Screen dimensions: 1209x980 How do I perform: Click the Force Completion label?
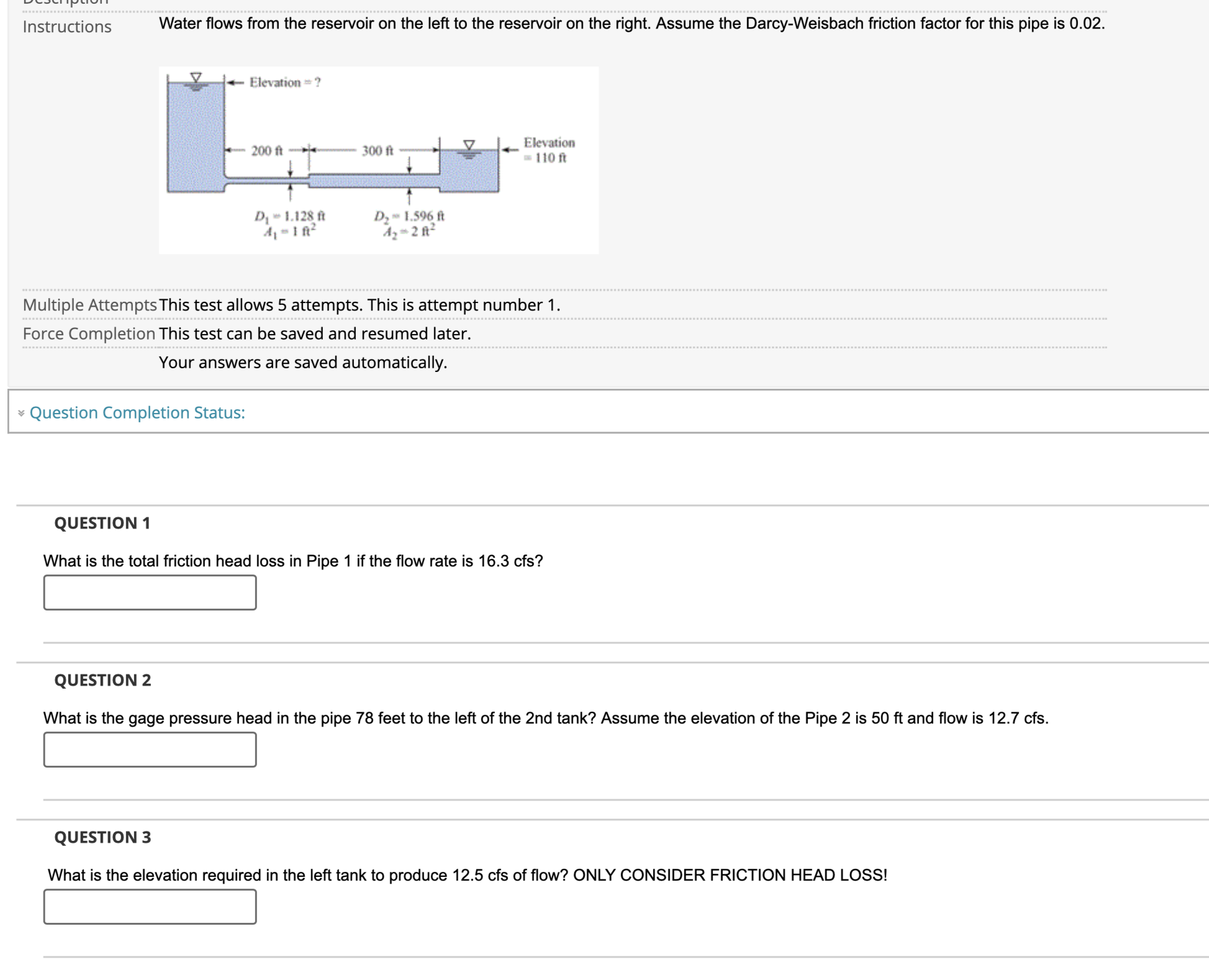coord(89,333)
